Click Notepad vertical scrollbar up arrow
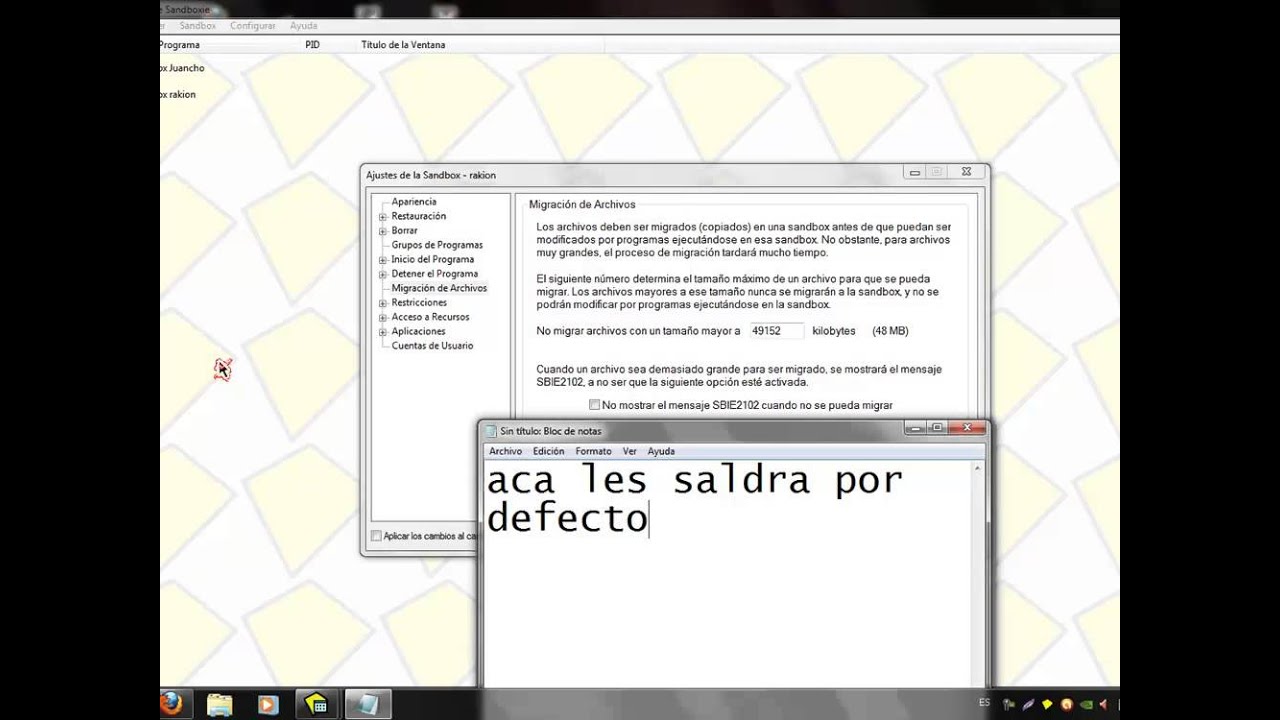This screenshot has height=720, width=1280. click(x=978, y=469)
